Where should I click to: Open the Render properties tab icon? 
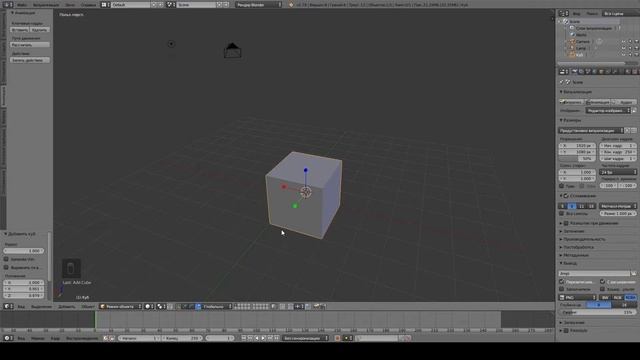(x=574, y=71)
